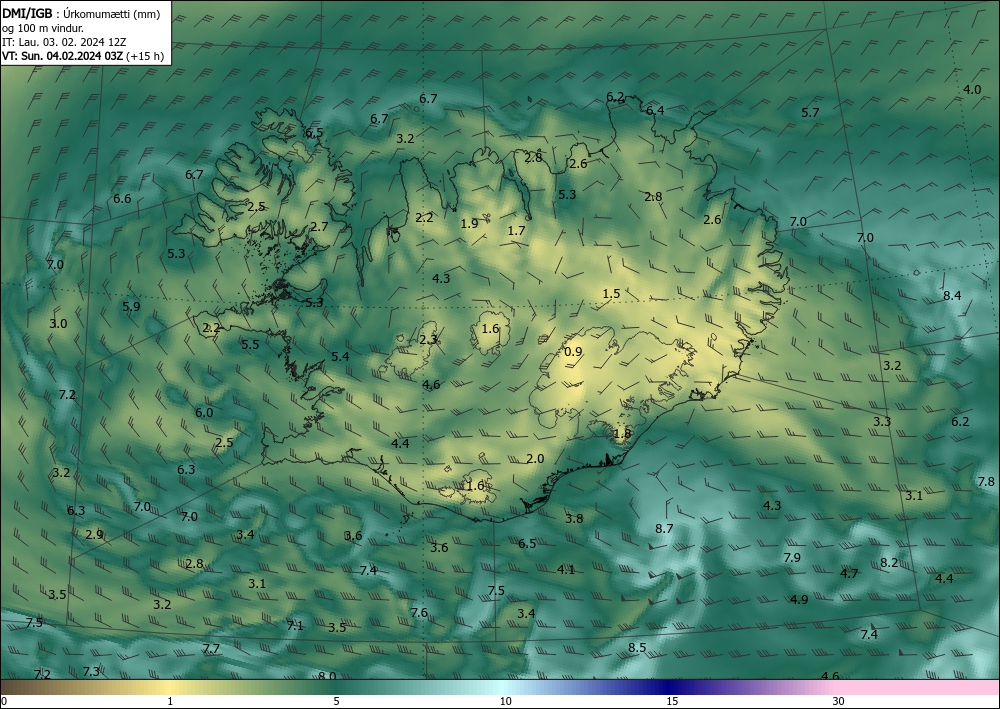Click the 7.8 value at the map edge
1000x709 pixels.
[x=985, y=481]
